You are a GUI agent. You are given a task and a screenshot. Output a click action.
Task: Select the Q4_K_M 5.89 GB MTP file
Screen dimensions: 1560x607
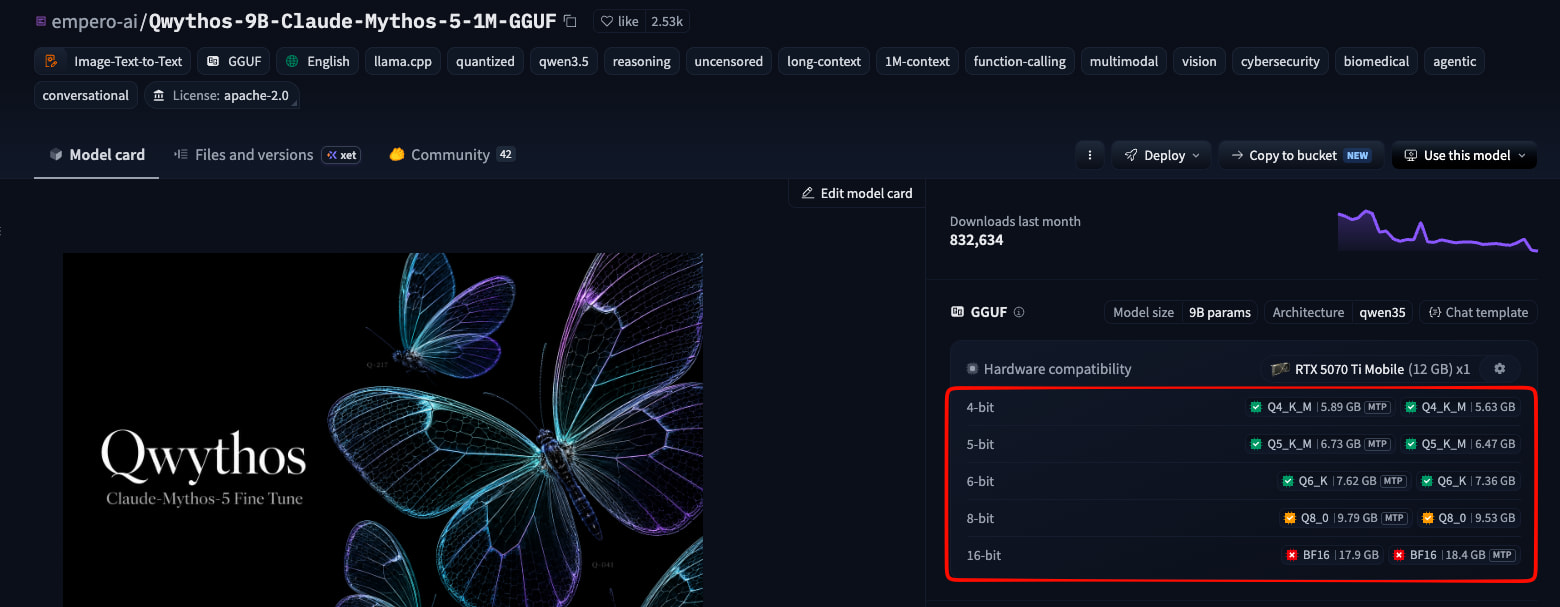(1319, 407)
